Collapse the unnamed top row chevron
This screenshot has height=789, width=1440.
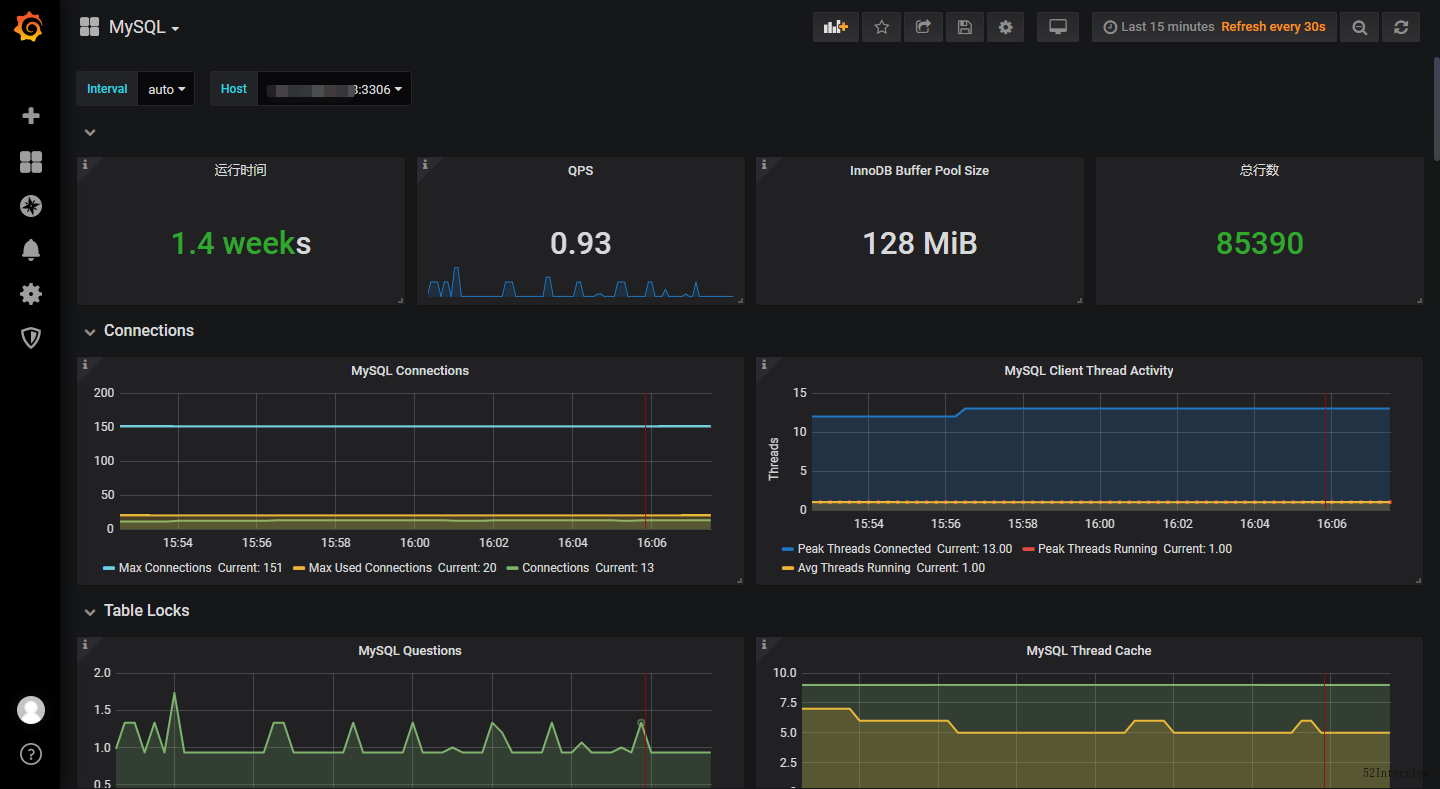pyautogui.click(x=90, y=132)
